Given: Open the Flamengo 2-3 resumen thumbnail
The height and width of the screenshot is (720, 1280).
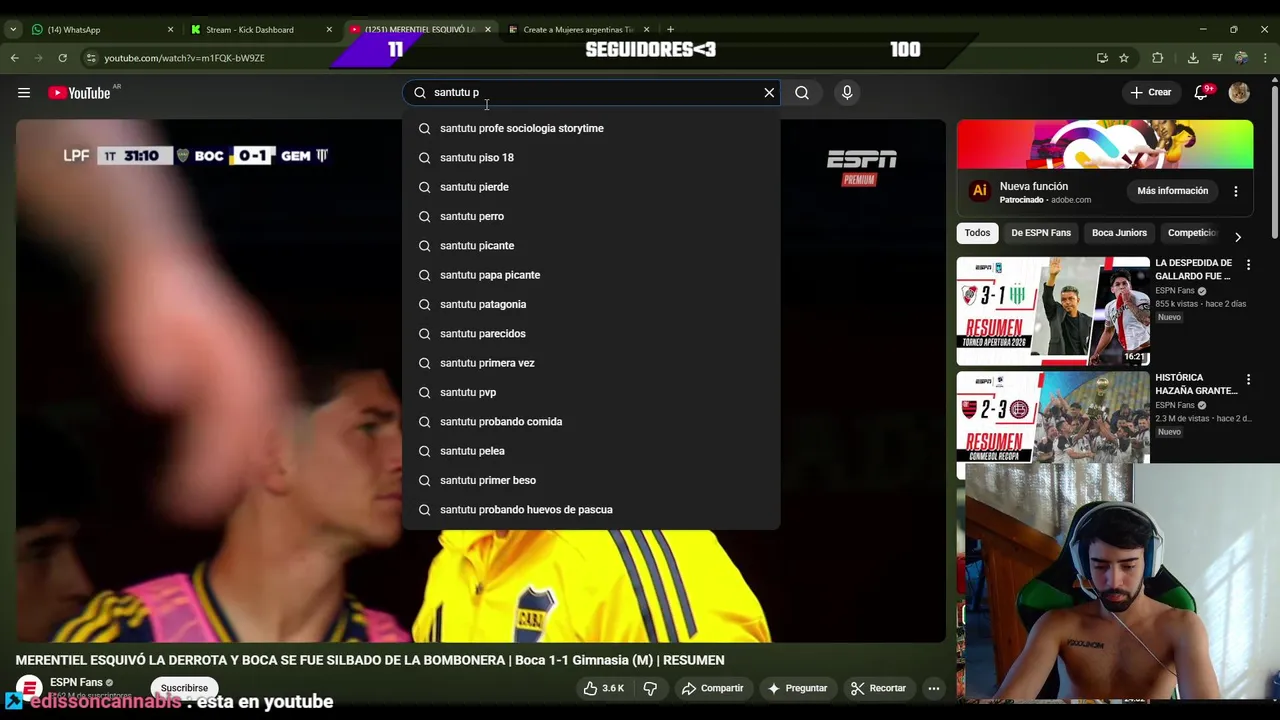Looking at the screenshot, I should (x=1053, y=418).
